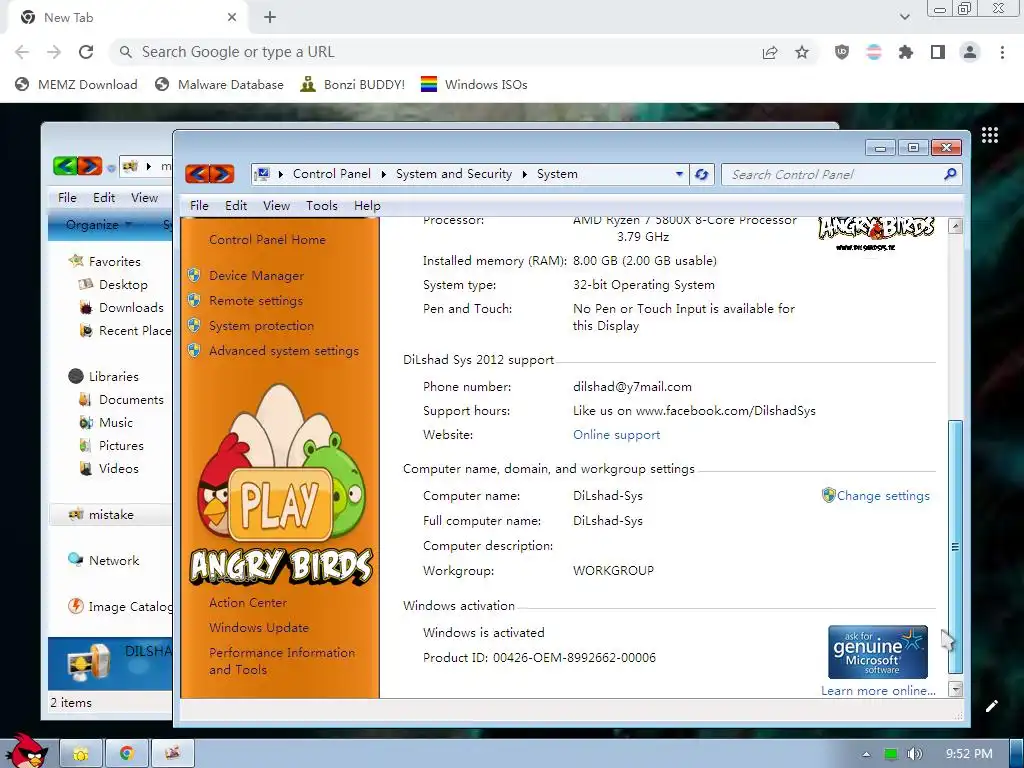Open System protection
This screenshot has width=1024, height=768.
click(261, 325)
